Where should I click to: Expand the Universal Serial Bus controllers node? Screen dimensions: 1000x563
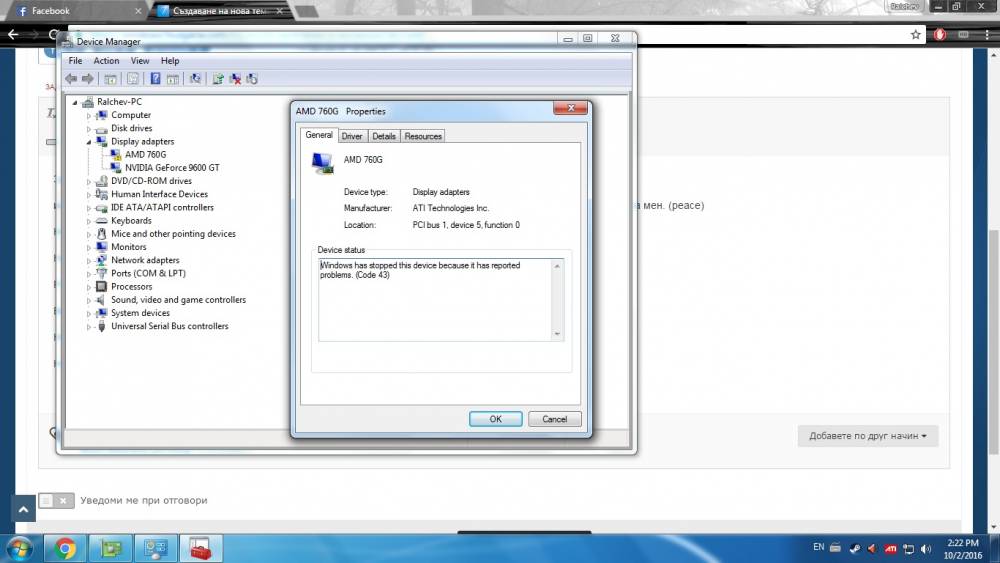(x=89, y=326)
